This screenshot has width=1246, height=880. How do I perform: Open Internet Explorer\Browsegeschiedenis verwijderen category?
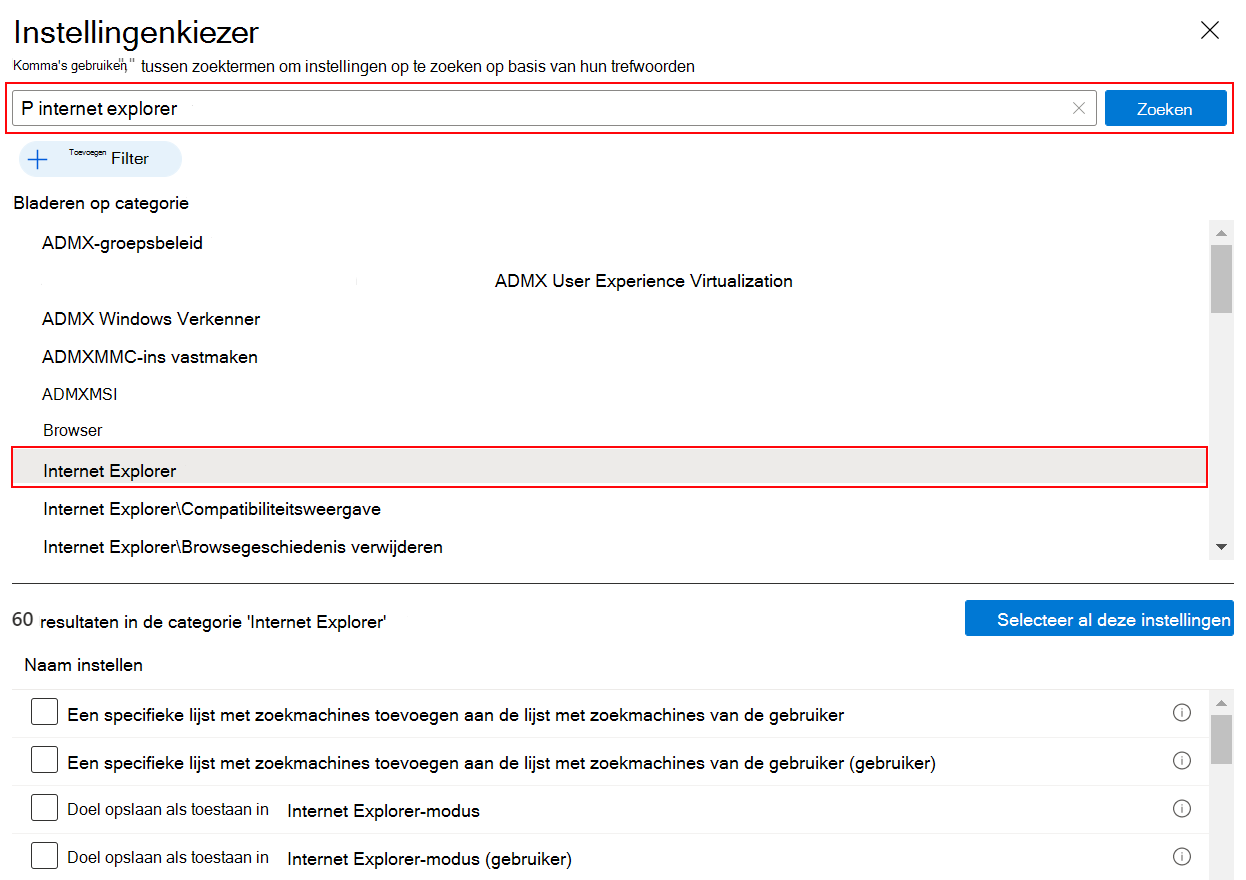tap(243, 547)
